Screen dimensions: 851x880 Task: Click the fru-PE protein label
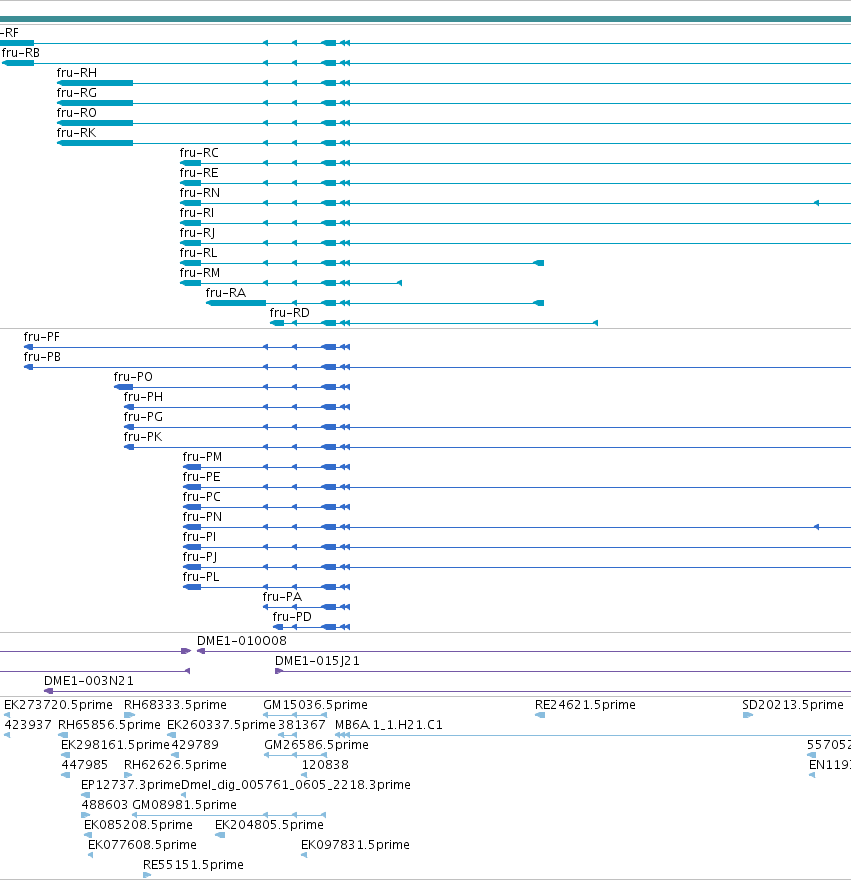(202, 477)
